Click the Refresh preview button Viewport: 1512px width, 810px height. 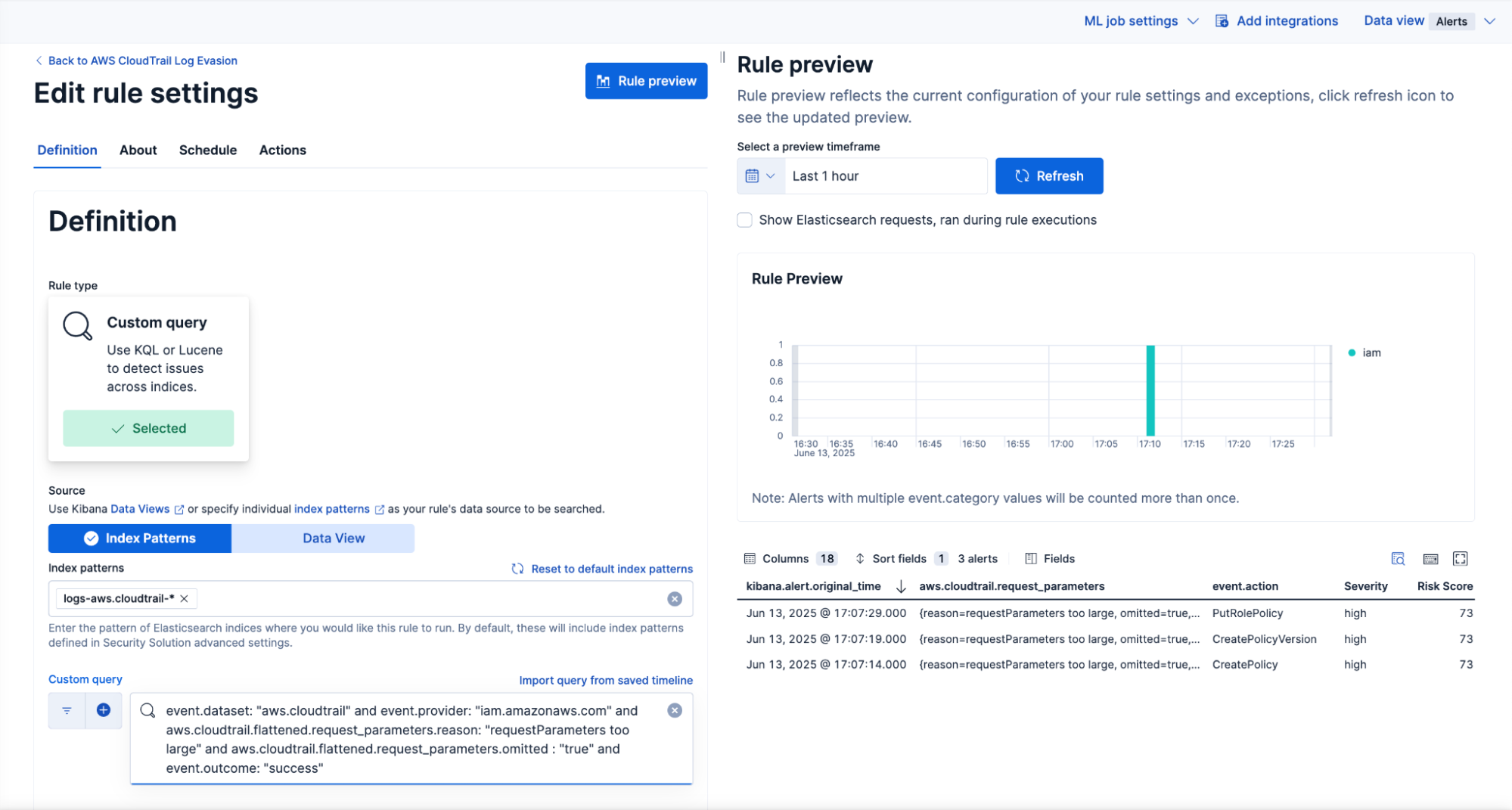click(x=1049, y=176)
